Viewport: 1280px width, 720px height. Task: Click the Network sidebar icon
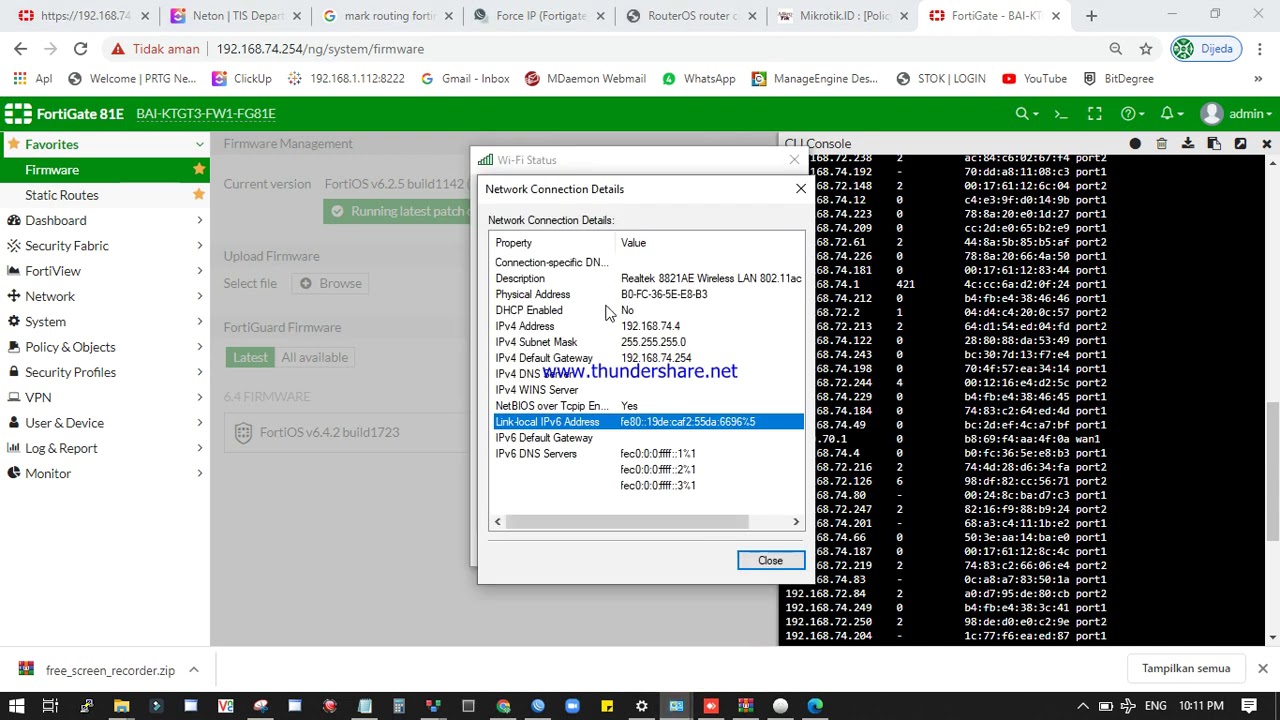click(14, 296)
